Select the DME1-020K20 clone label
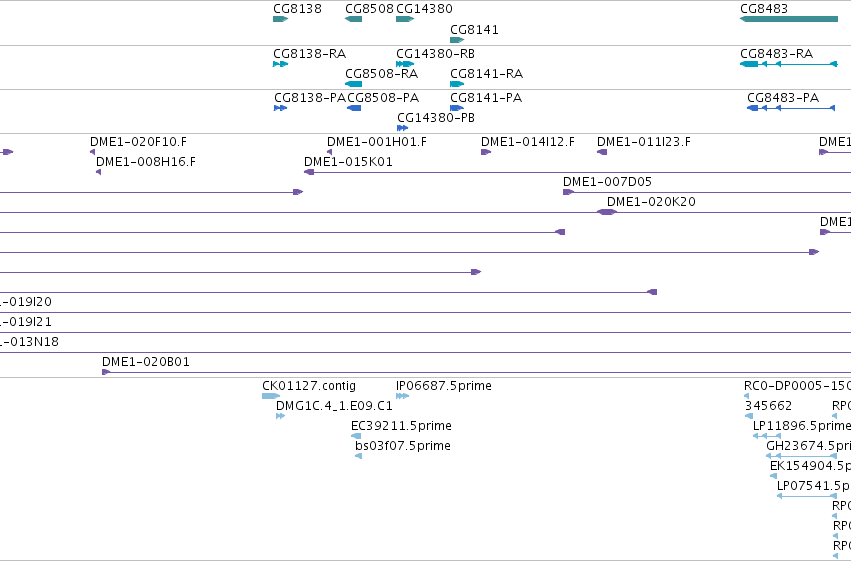The height and width of the screenshot is (561, 851). click(x=651, y=202)
